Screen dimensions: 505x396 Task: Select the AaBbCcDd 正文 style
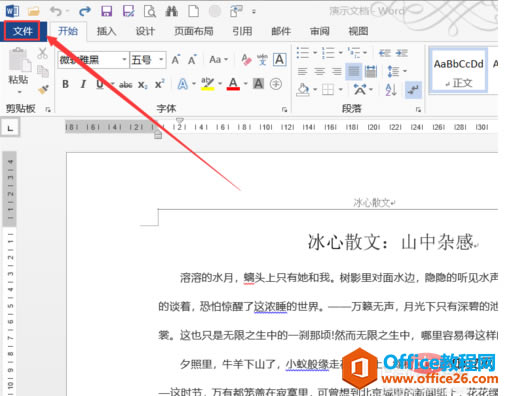point(459,70)
